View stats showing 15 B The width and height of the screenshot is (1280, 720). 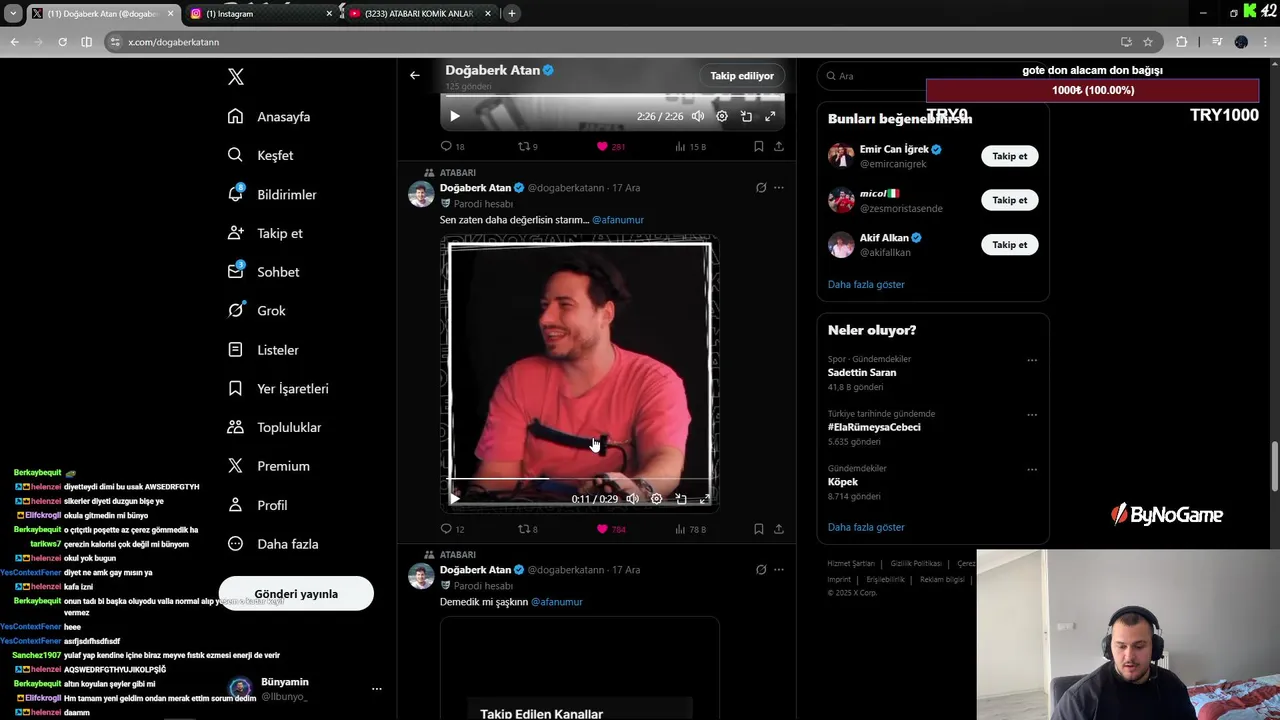pyautogui.click(x=691, y=146)
